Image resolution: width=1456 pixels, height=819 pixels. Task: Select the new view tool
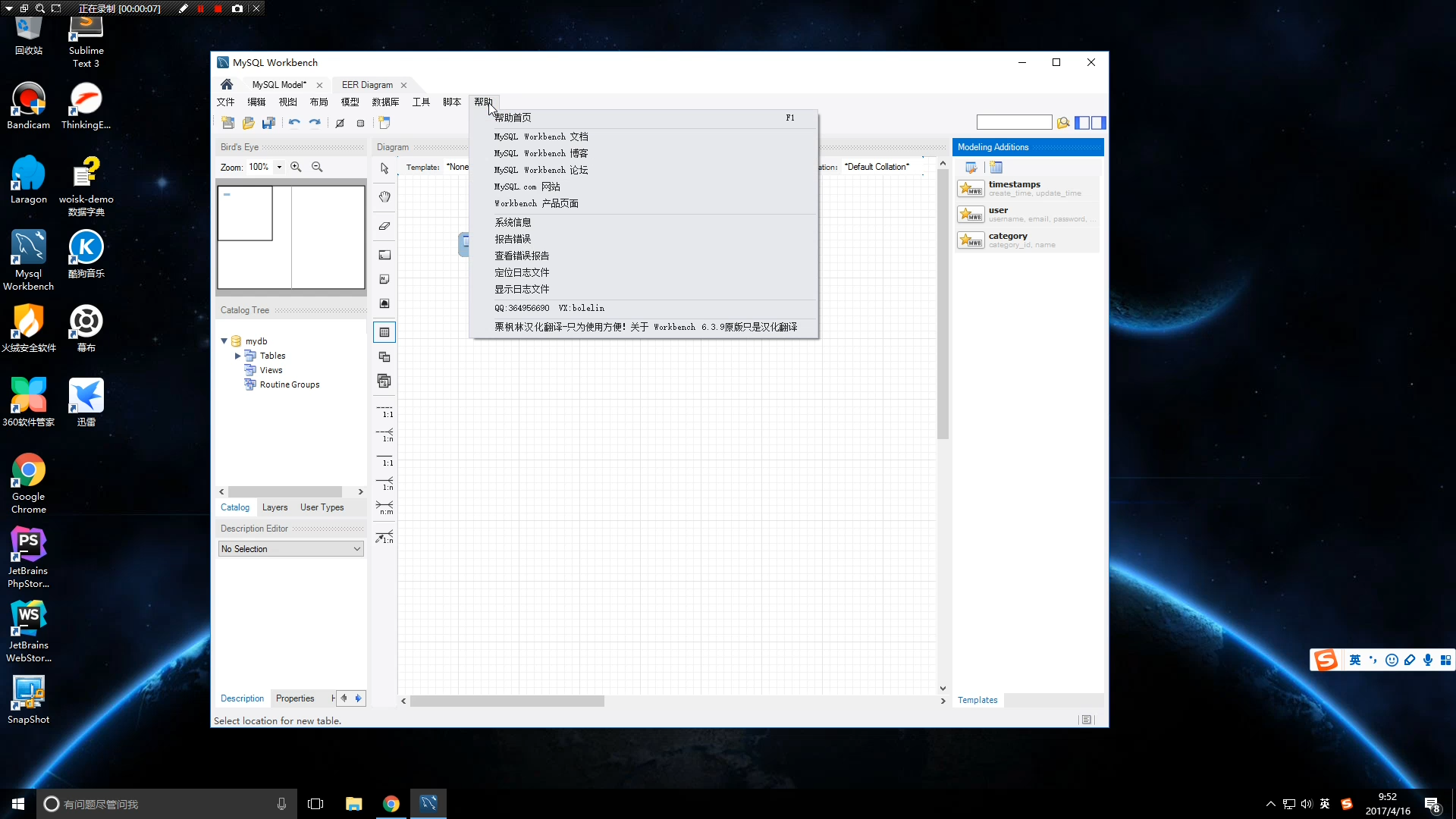384,356
